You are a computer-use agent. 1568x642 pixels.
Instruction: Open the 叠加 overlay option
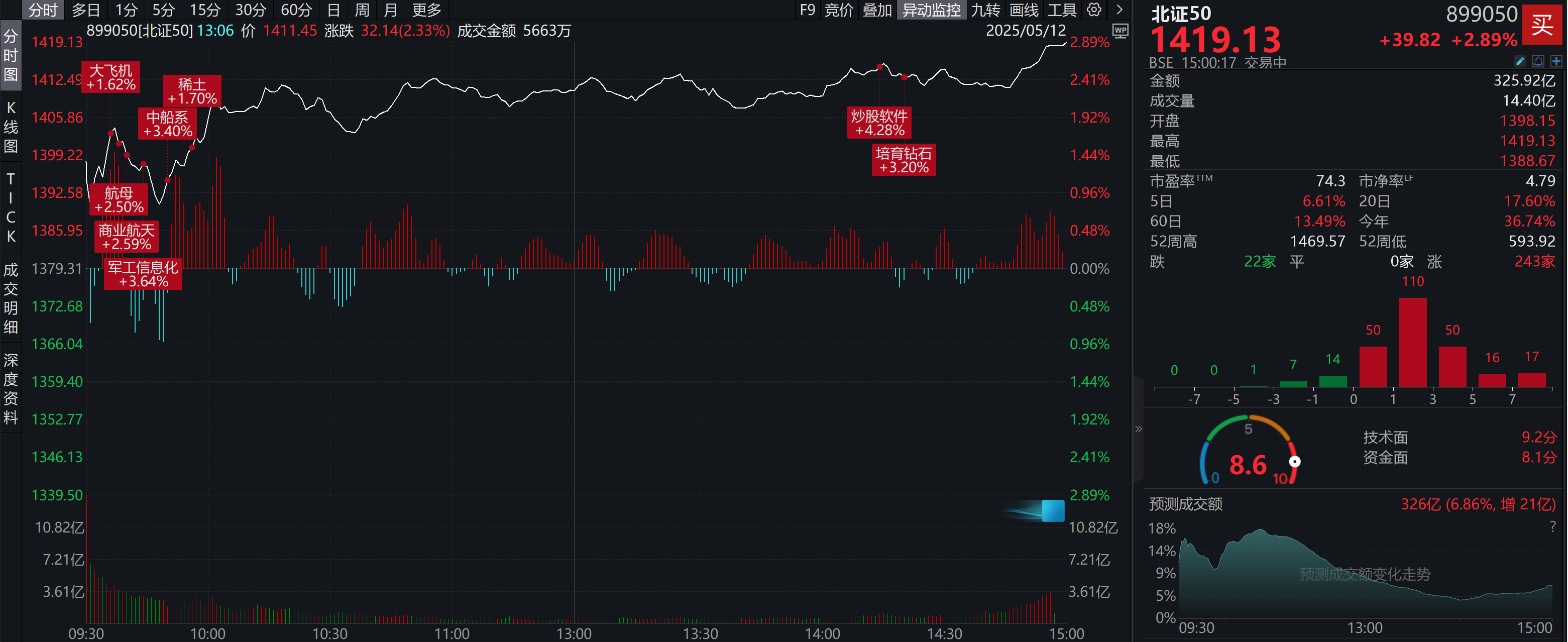pos(877,10)
